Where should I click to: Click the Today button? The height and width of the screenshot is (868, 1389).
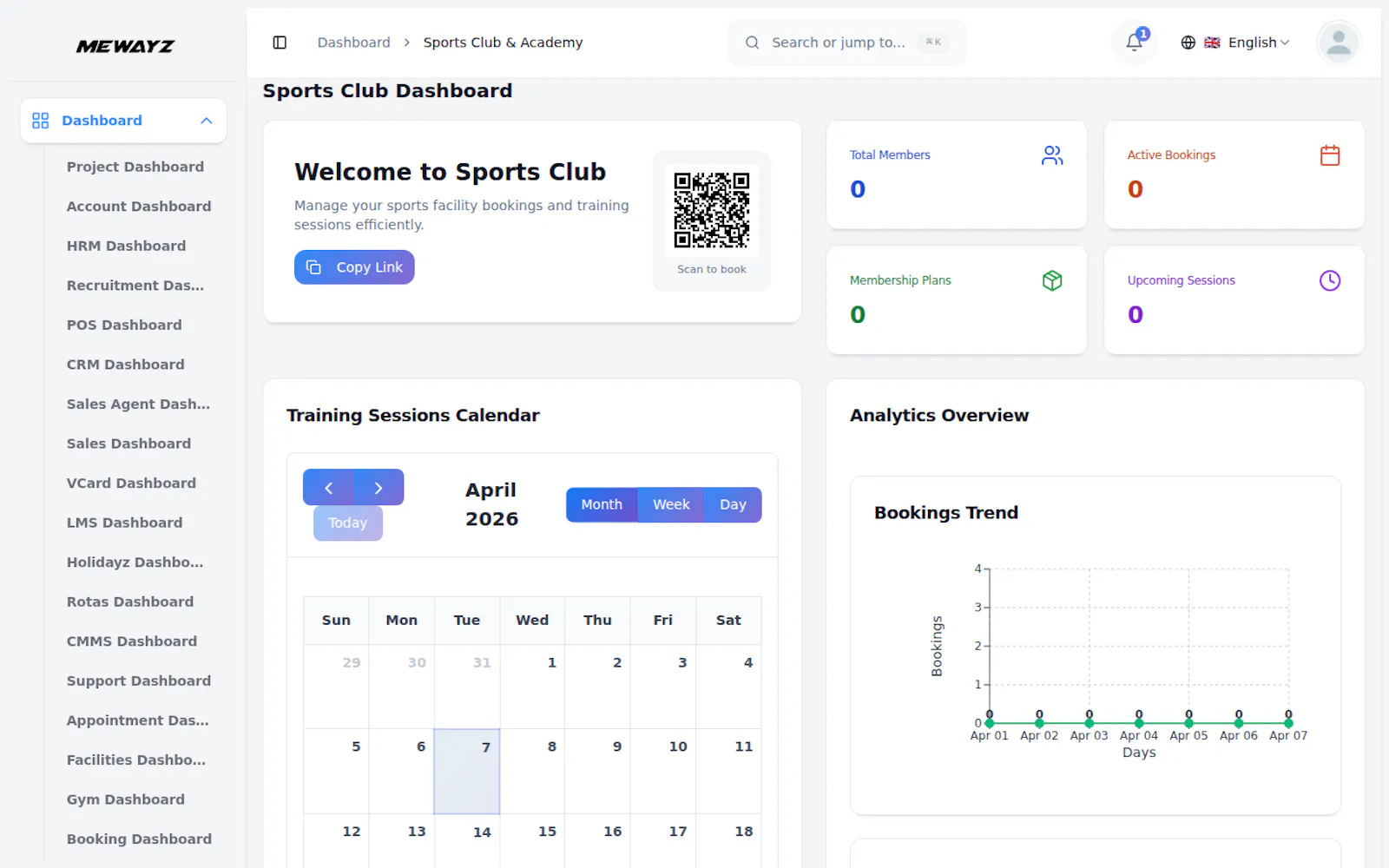point(348,523)
